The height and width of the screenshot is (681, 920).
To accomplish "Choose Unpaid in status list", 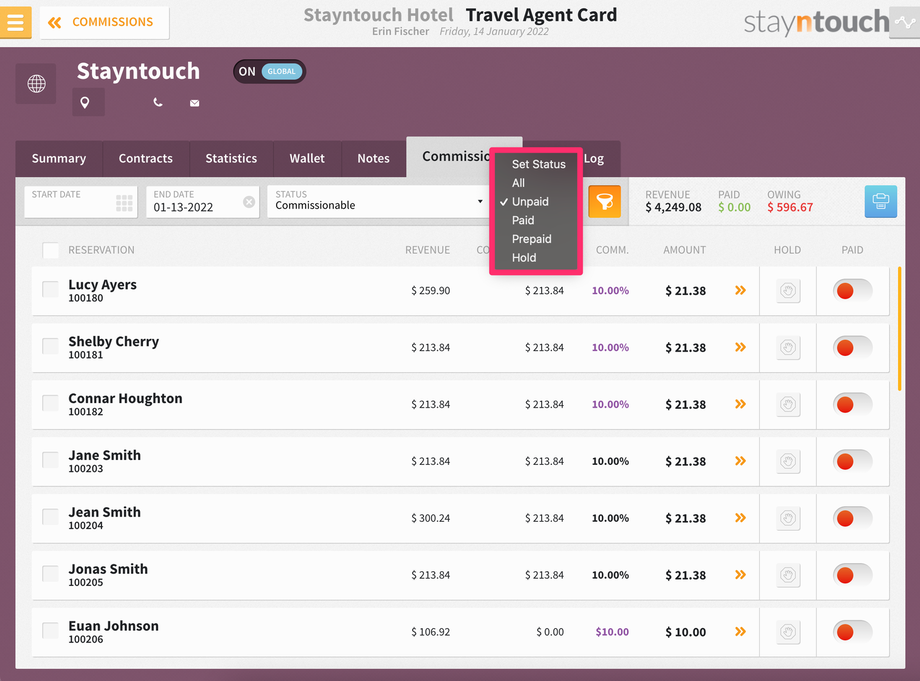I will (x=530, y=202).
